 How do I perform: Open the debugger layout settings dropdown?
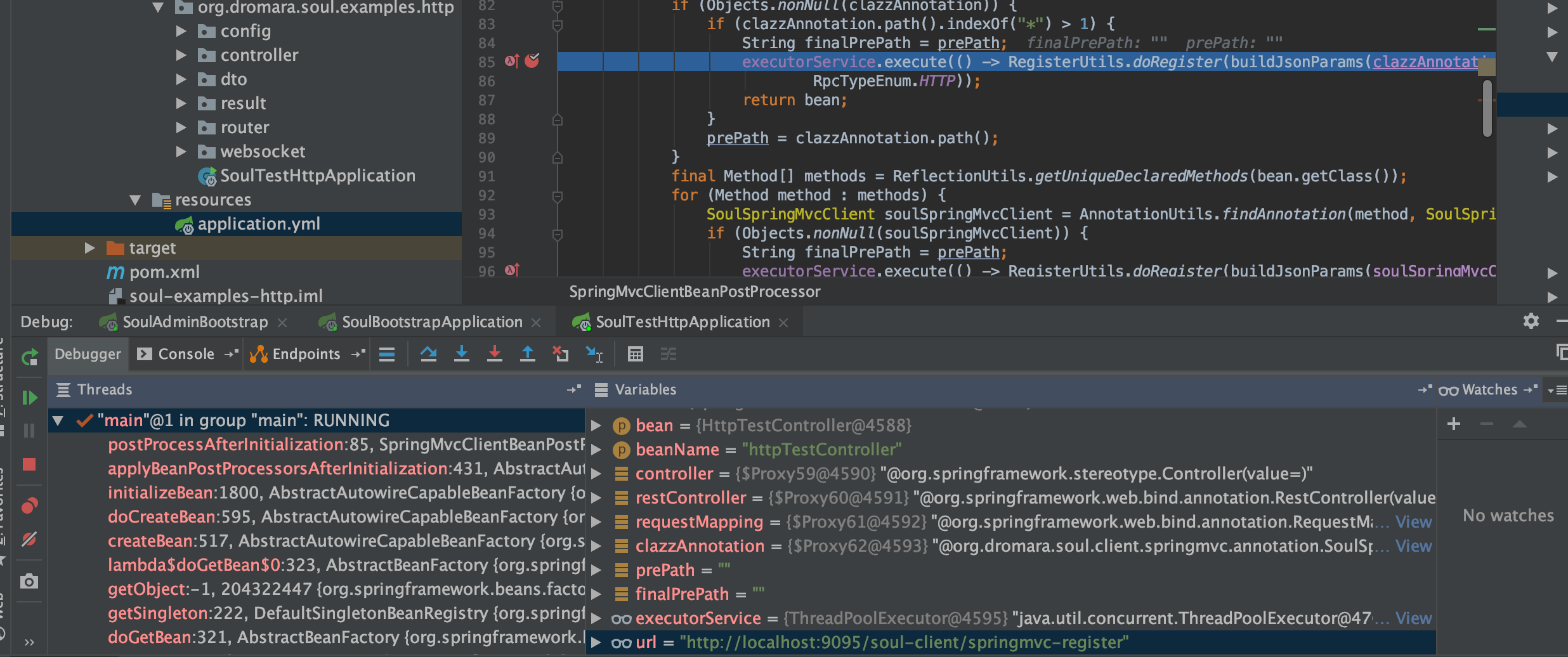(1557, 390)
